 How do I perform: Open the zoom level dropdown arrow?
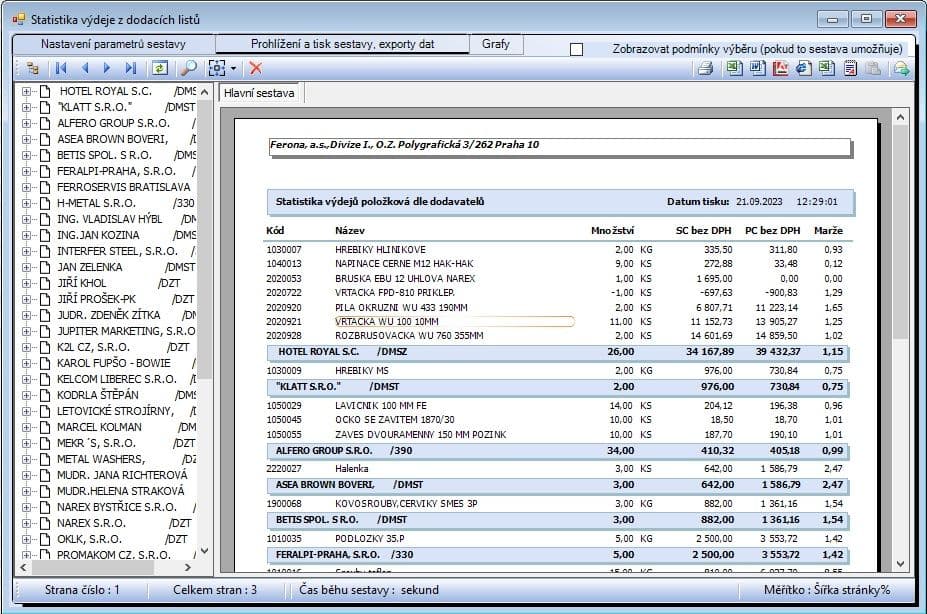point(234,69)
